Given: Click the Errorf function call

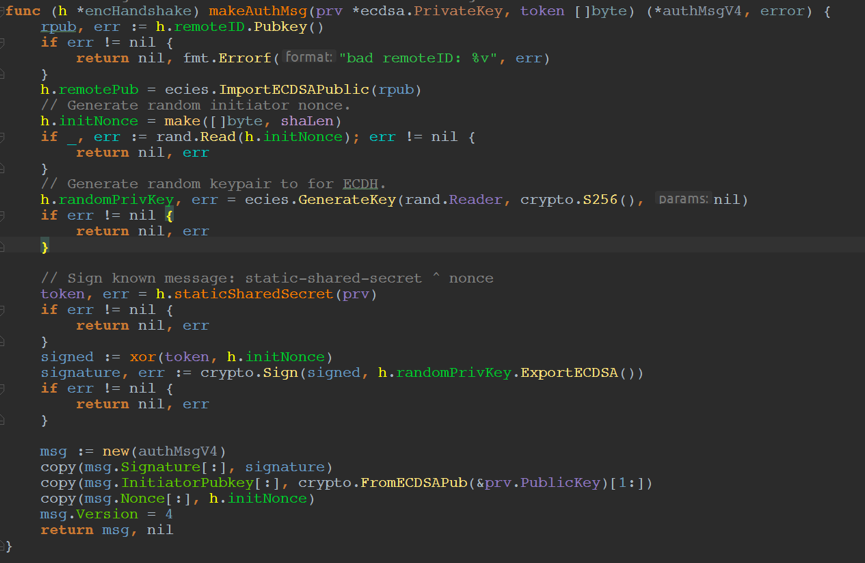Looking at the screenshot, I should 245,58.
